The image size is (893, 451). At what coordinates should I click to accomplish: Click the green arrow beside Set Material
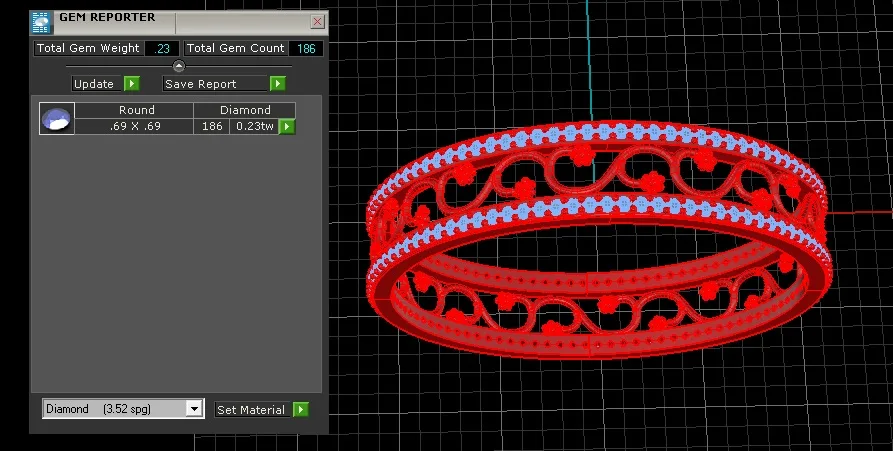click(301, 409)
